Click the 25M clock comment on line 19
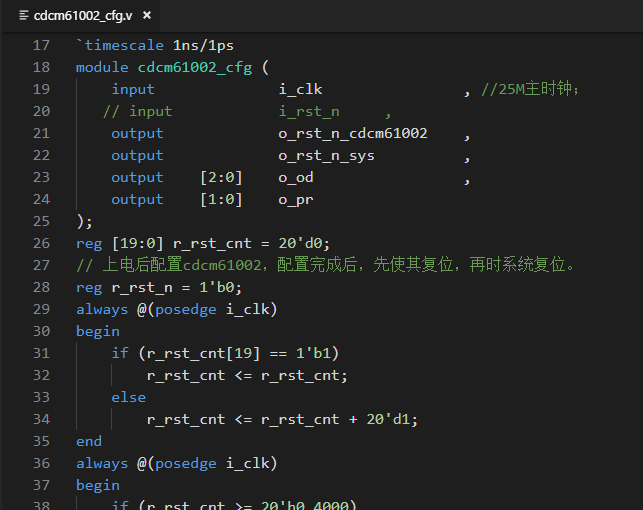 pos(530,89)
